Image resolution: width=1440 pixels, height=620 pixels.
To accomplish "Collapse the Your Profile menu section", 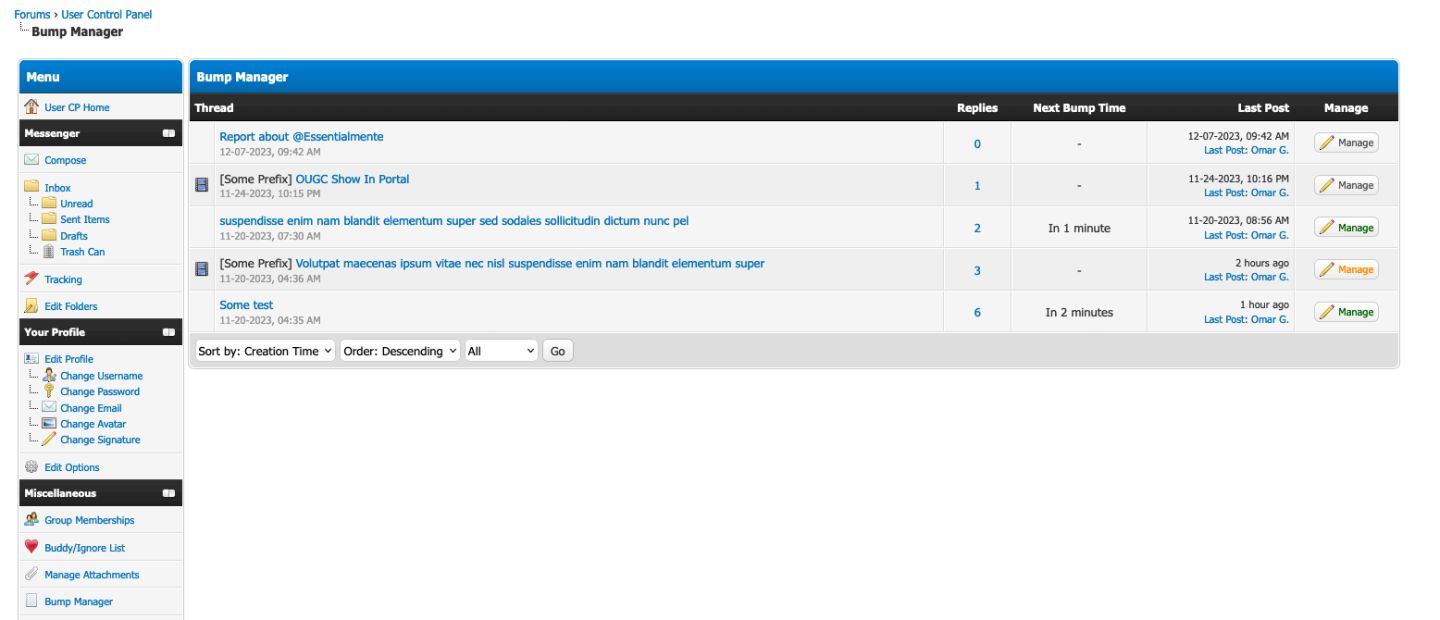I will pyautogui.click(x=169, y=332).
